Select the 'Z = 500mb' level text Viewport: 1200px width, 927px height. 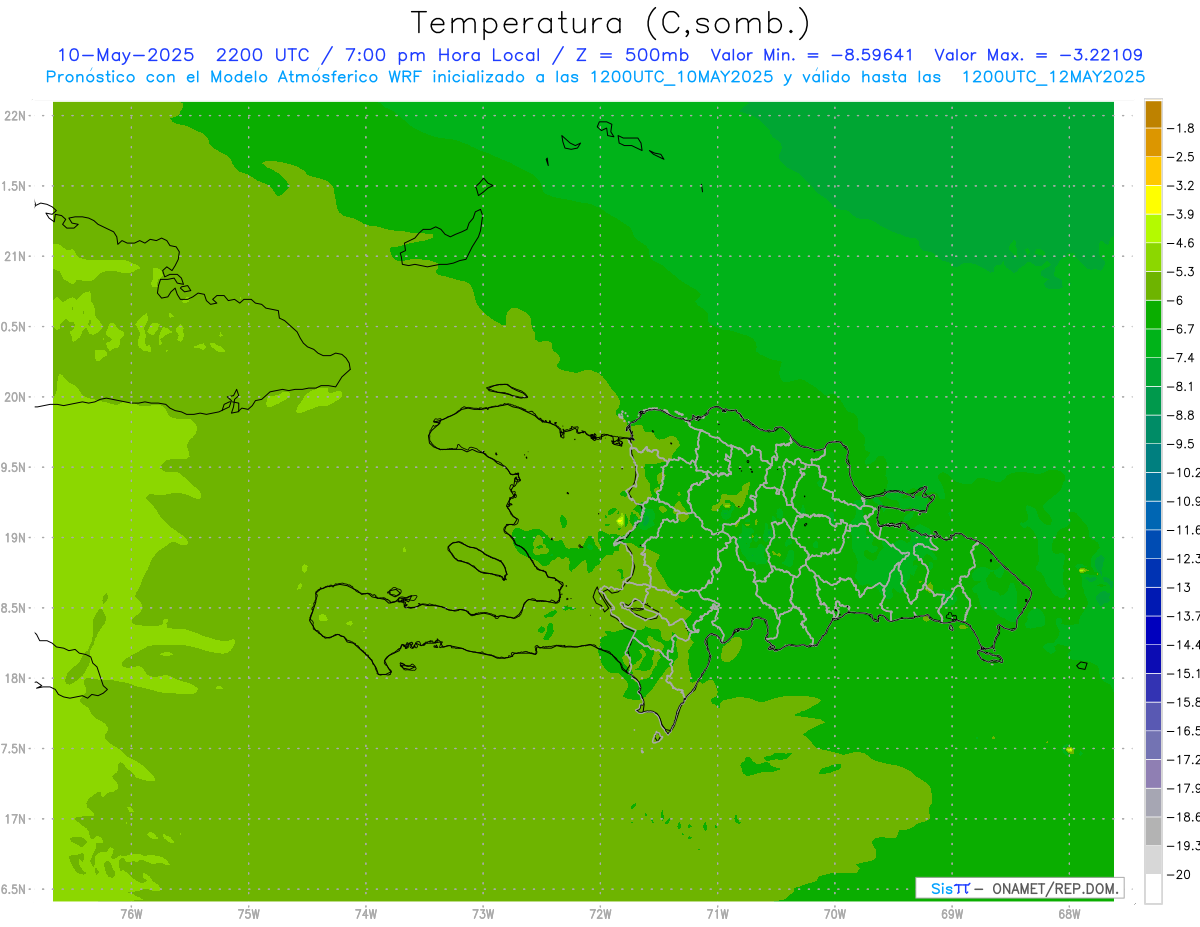tap(633, 55)
